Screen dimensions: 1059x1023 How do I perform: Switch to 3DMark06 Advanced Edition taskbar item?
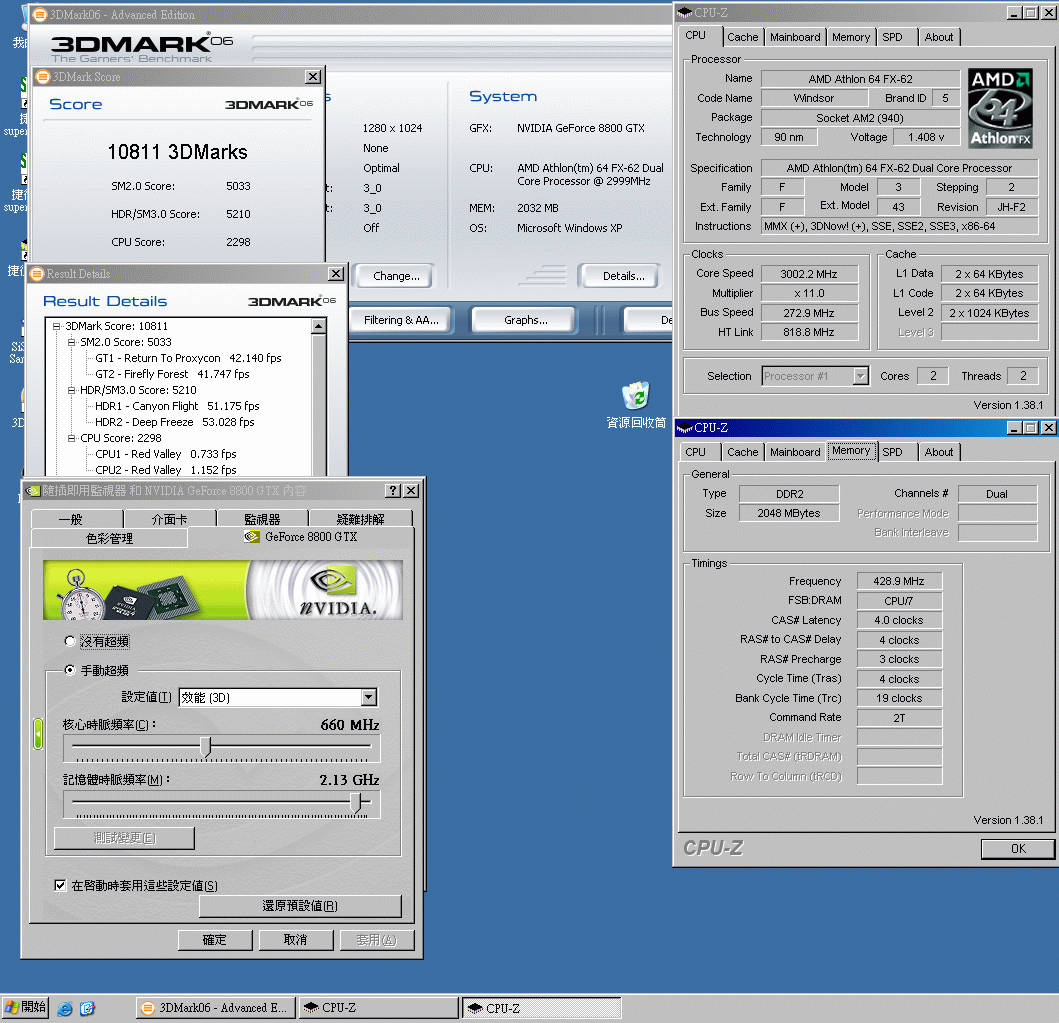pos(215,1008)
